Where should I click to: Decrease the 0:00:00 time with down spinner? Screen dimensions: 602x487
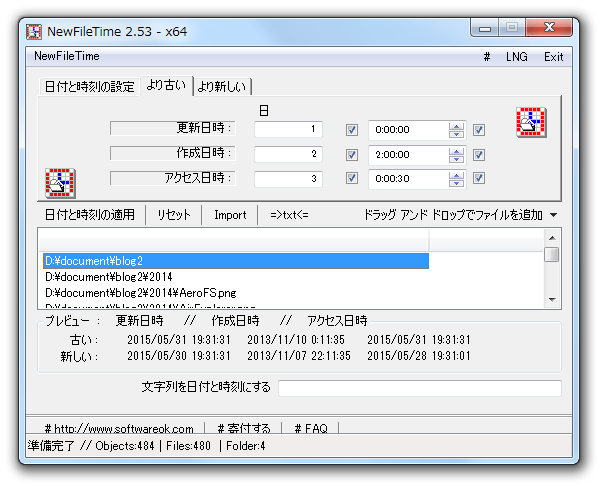coord(456,134)
